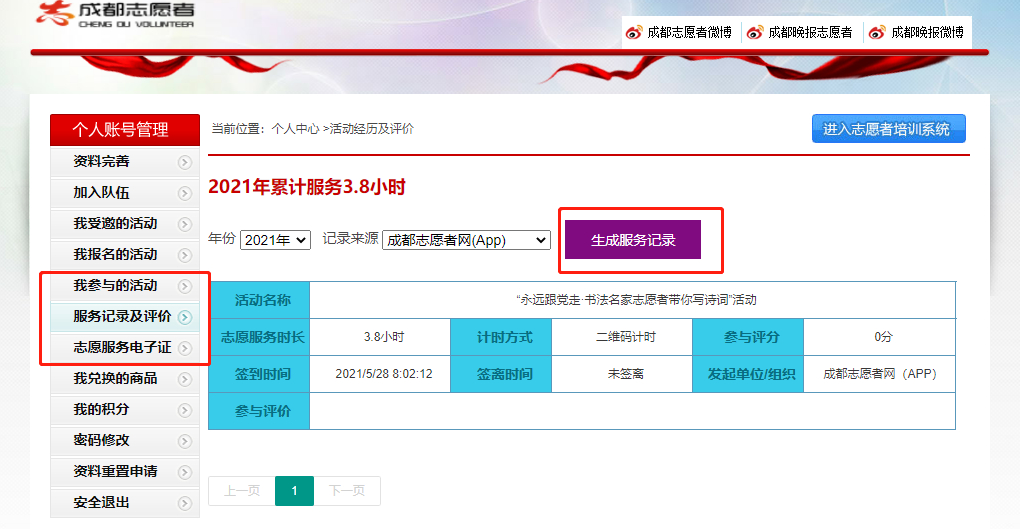The width and height of the screenshot is (1020, 529).
Task: Click sign-in time 2021/5/28 8:02:12
Action: click(x=380, y=374)
